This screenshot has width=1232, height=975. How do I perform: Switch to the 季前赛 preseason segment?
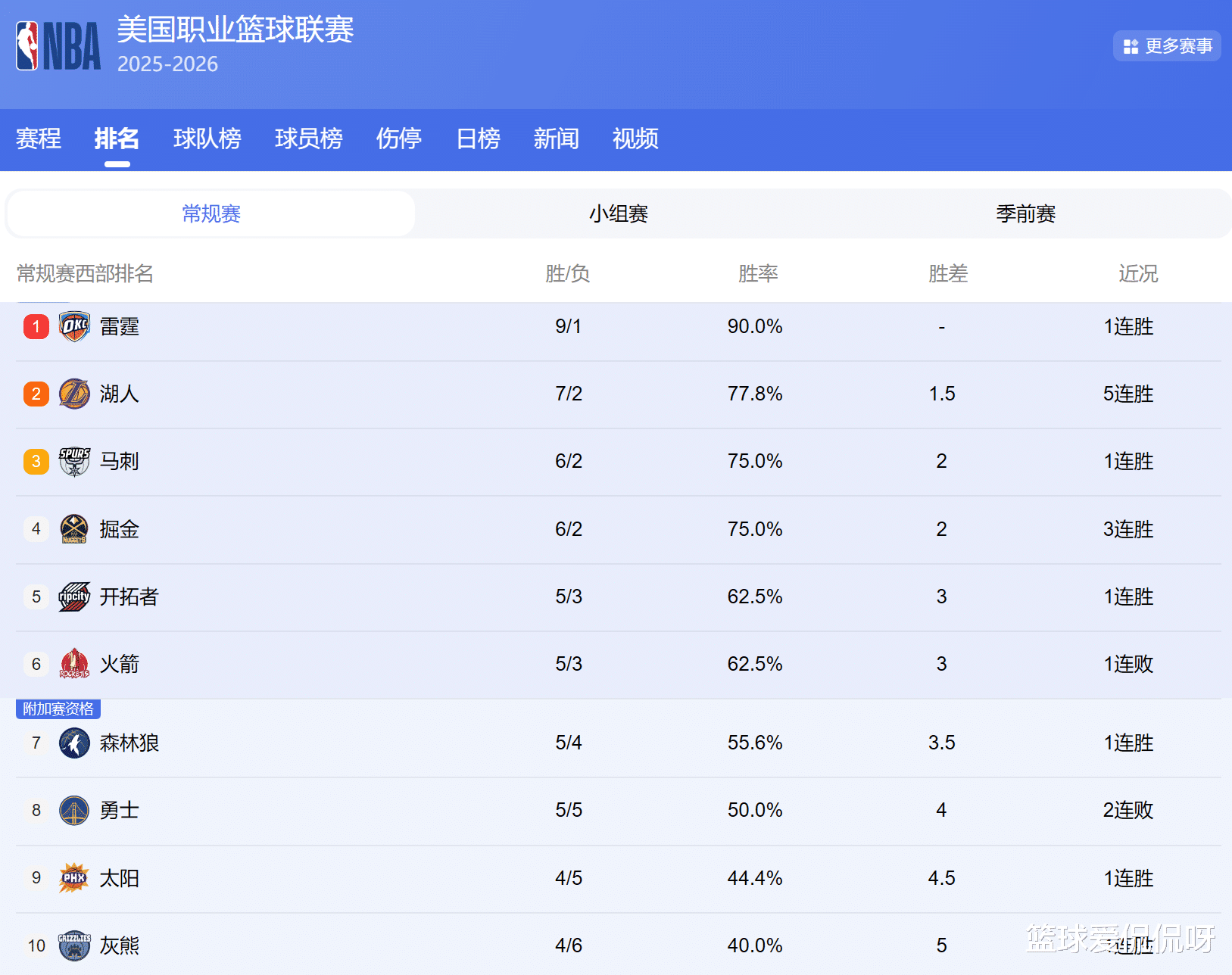click(x=1026, y=213)
